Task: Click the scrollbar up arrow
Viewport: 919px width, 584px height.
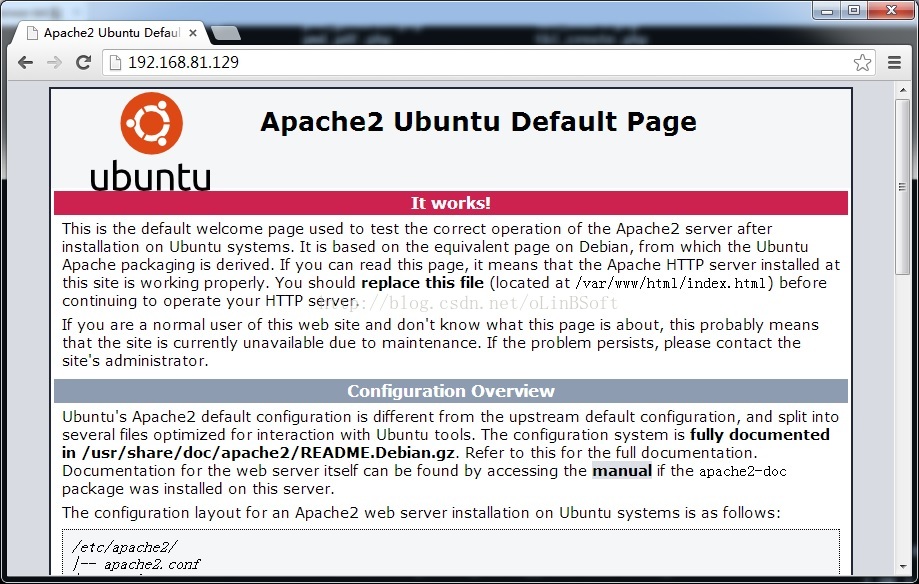Action: click(x=903, y=90)
